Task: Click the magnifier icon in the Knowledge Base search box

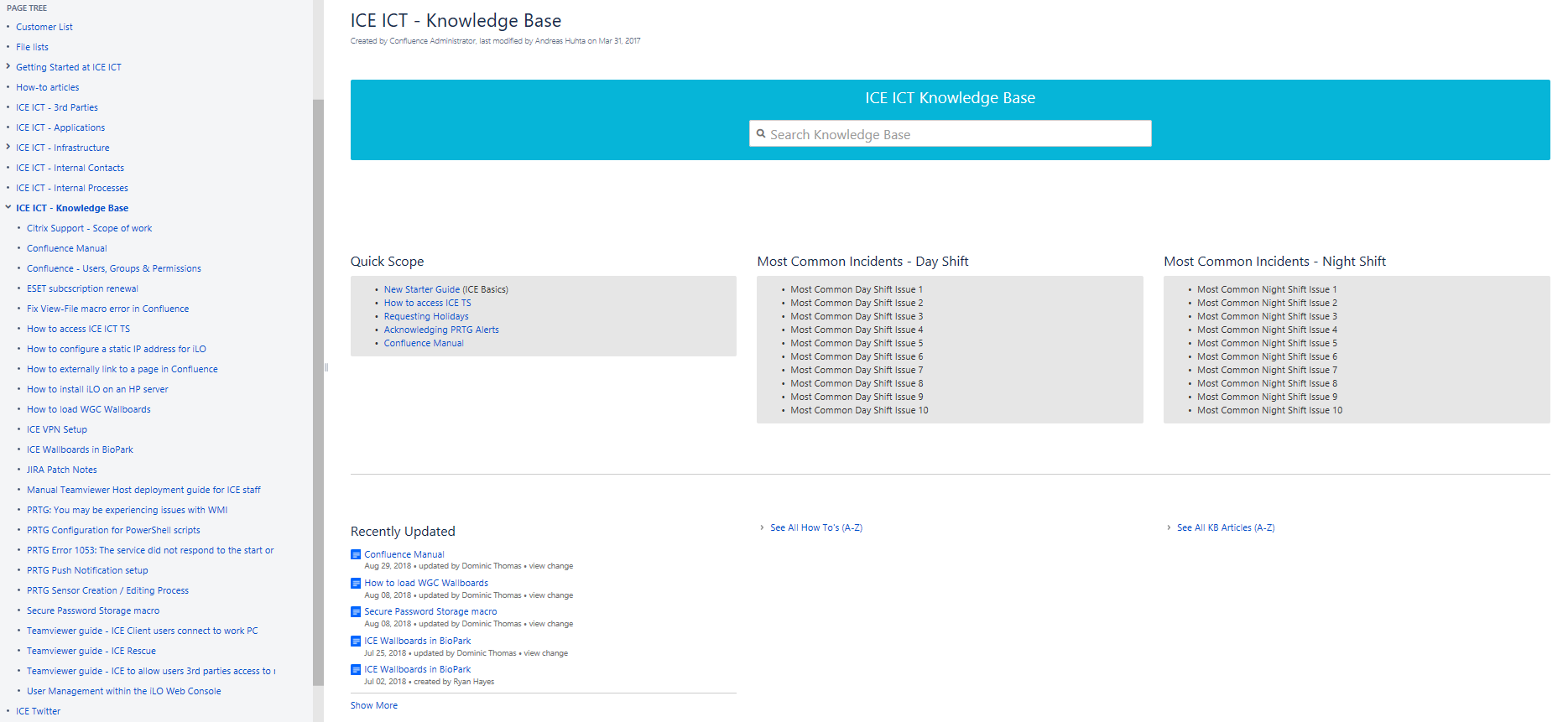Action: point(761,133)
